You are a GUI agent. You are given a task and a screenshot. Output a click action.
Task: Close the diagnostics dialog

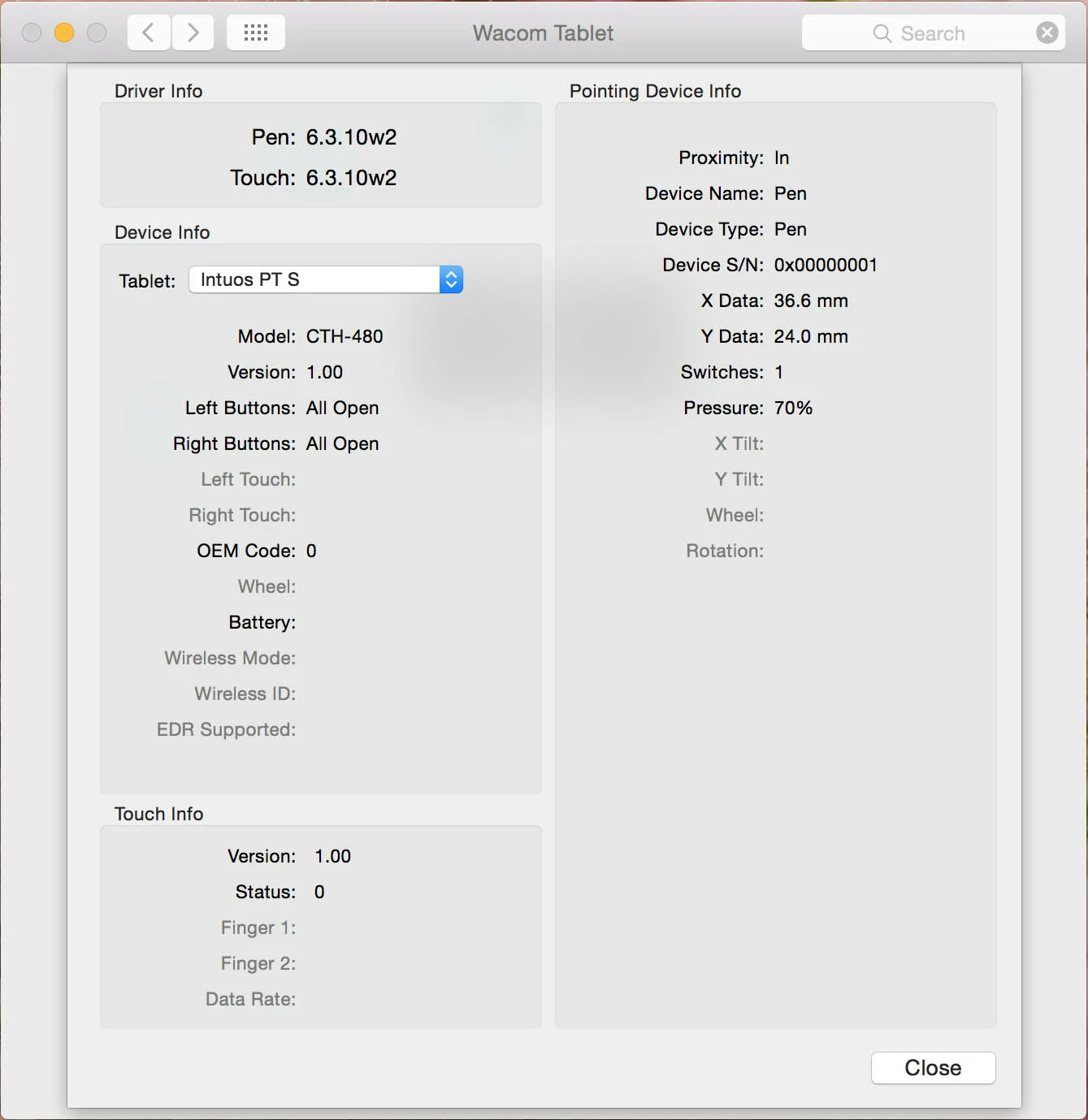tap(933, 1067)
